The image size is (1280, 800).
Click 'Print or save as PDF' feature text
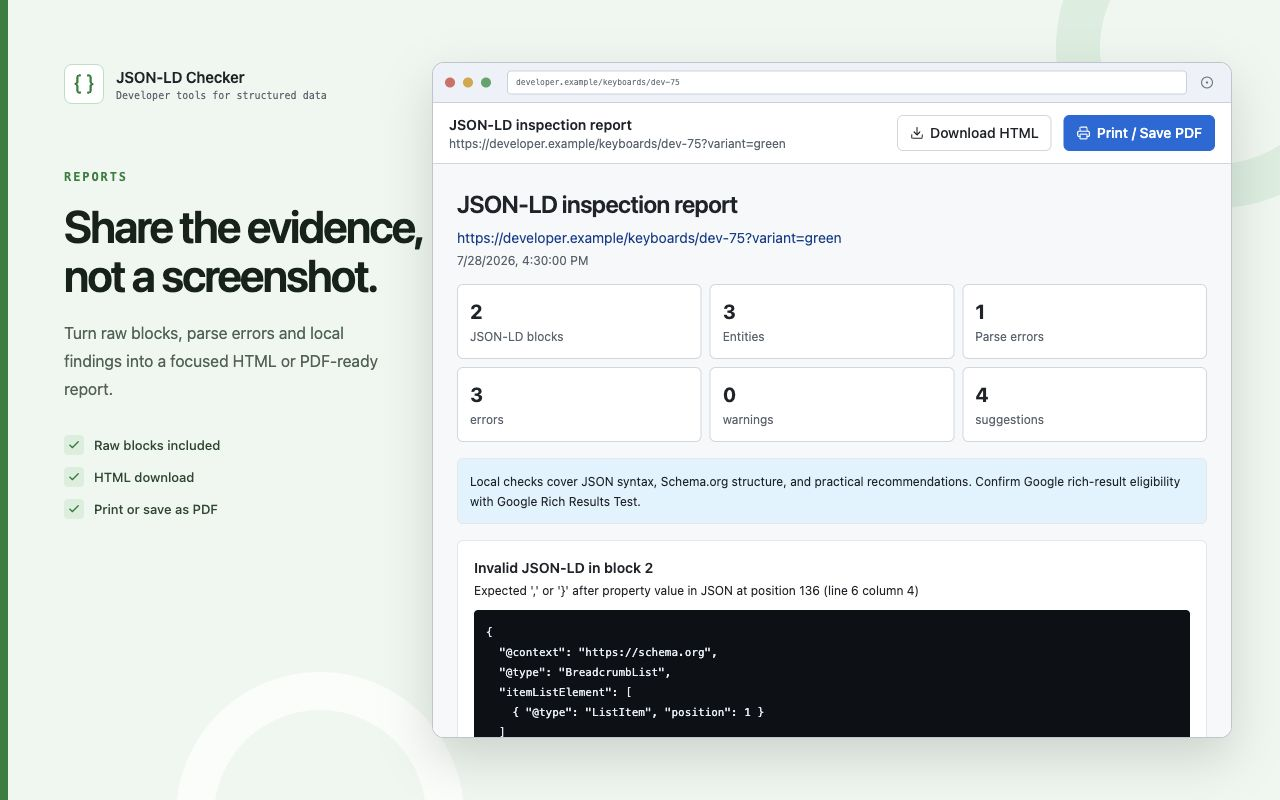click(156, 509)
